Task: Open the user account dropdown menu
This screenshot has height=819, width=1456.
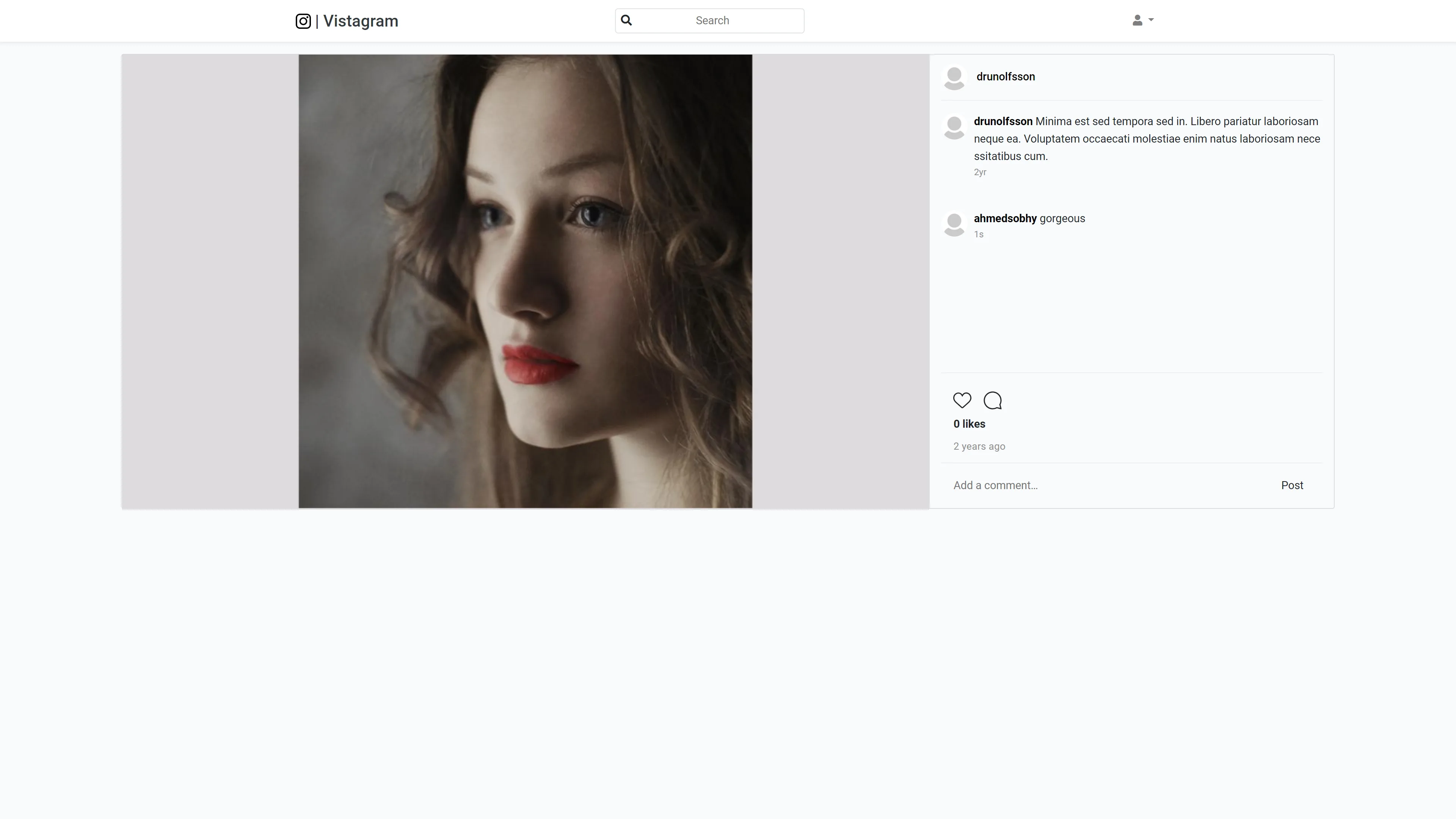Action: click(1142, 20)
